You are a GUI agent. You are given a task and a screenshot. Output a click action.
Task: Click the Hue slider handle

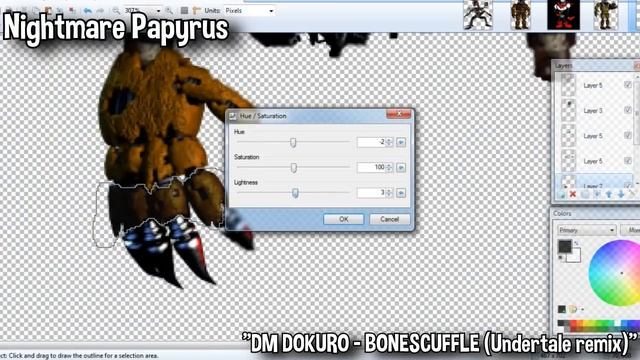293,142
